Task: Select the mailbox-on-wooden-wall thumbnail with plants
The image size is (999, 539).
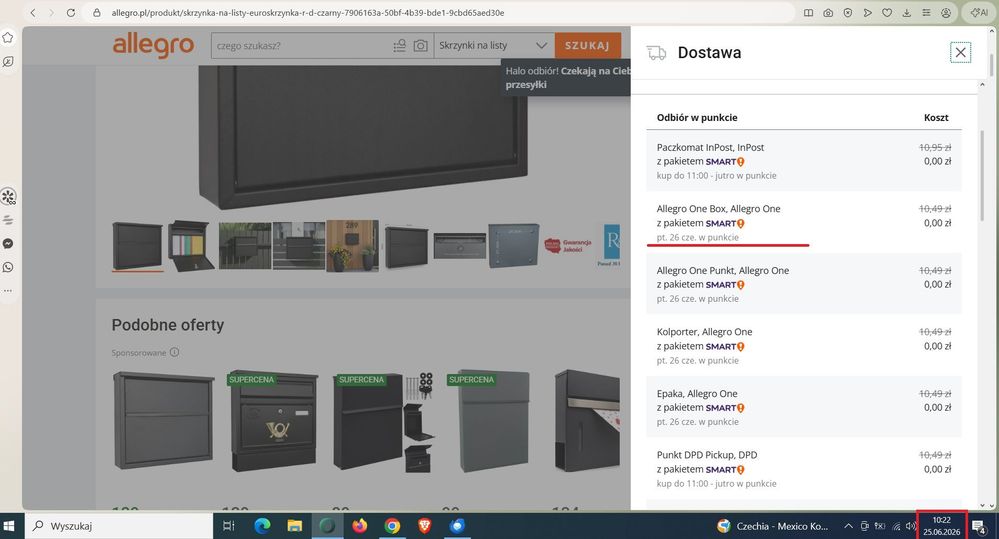Action: tap(352, 246)
